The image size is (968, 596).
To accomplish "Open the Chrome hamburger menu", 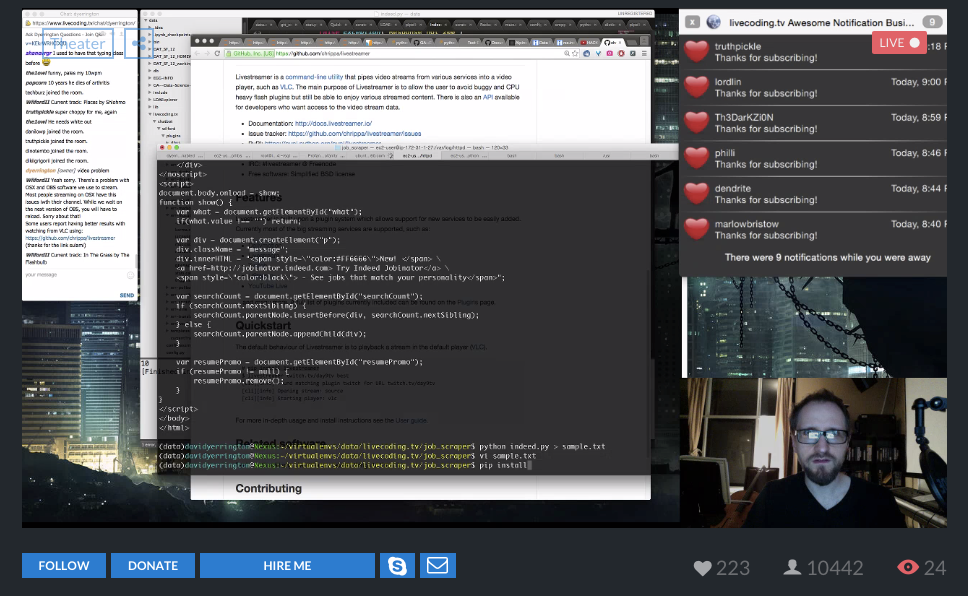I will coord(644,54).
